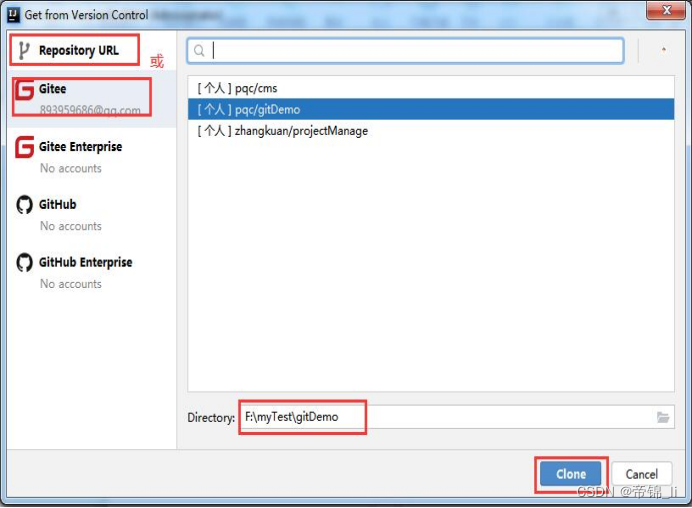
Task: Click 'No accounts' under Gitee Enterprise
Action: [71, 168]
